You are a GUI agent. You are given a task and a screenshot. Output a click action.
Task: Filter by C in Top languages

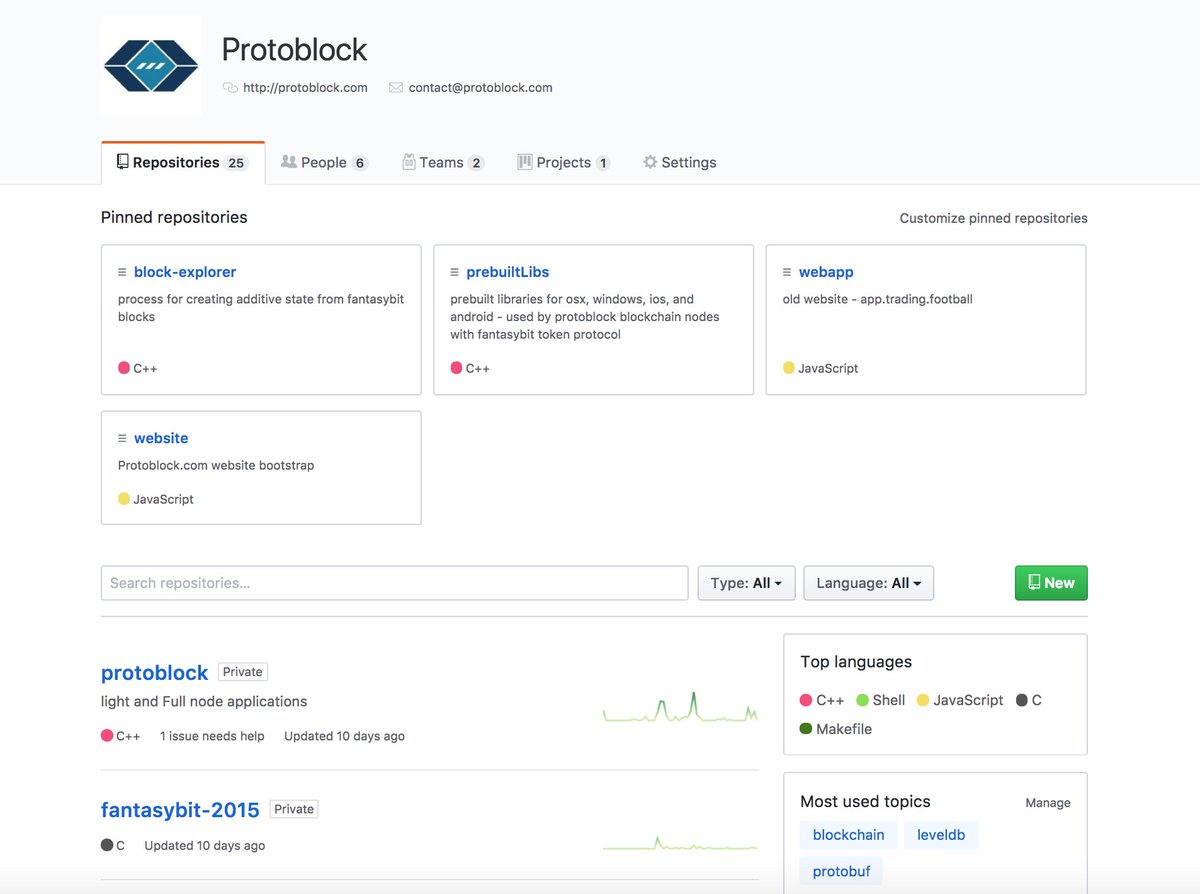pyautogui.click(x=1029, y=700)
